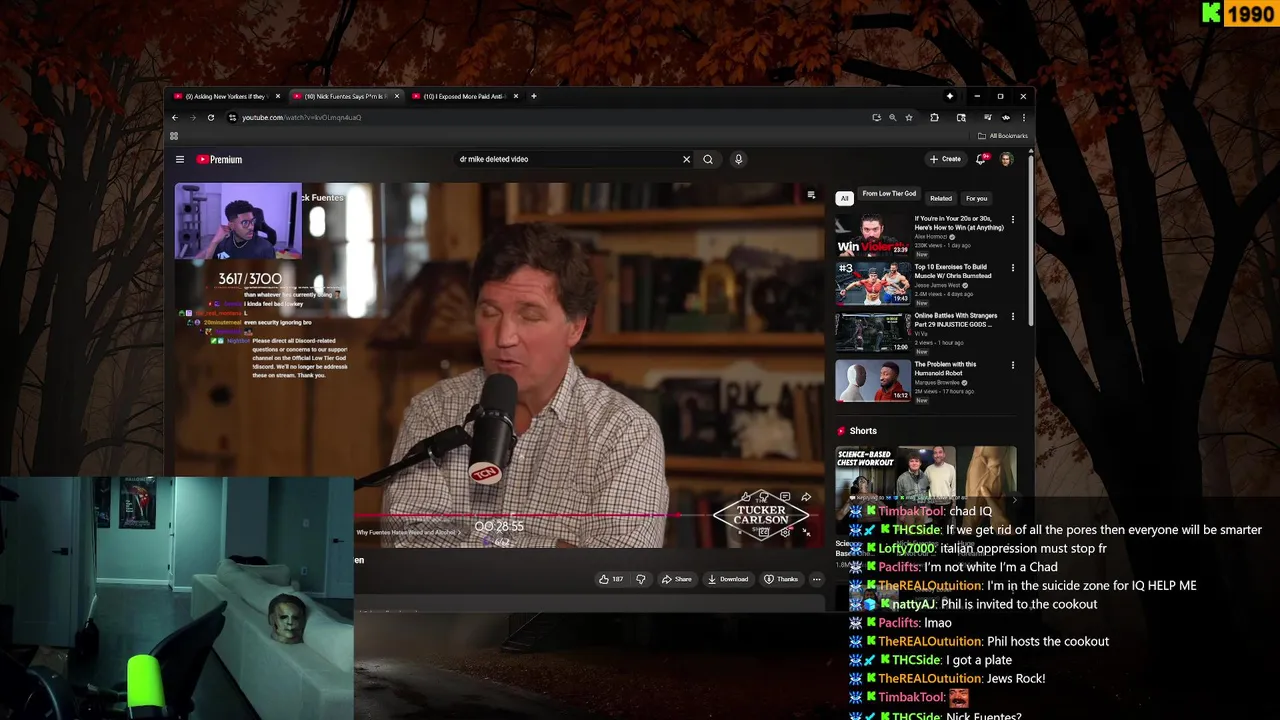Screen dimensions: 1280x720
Task: Open the playlist queue icon on video
Action: (x=811, y=195)
